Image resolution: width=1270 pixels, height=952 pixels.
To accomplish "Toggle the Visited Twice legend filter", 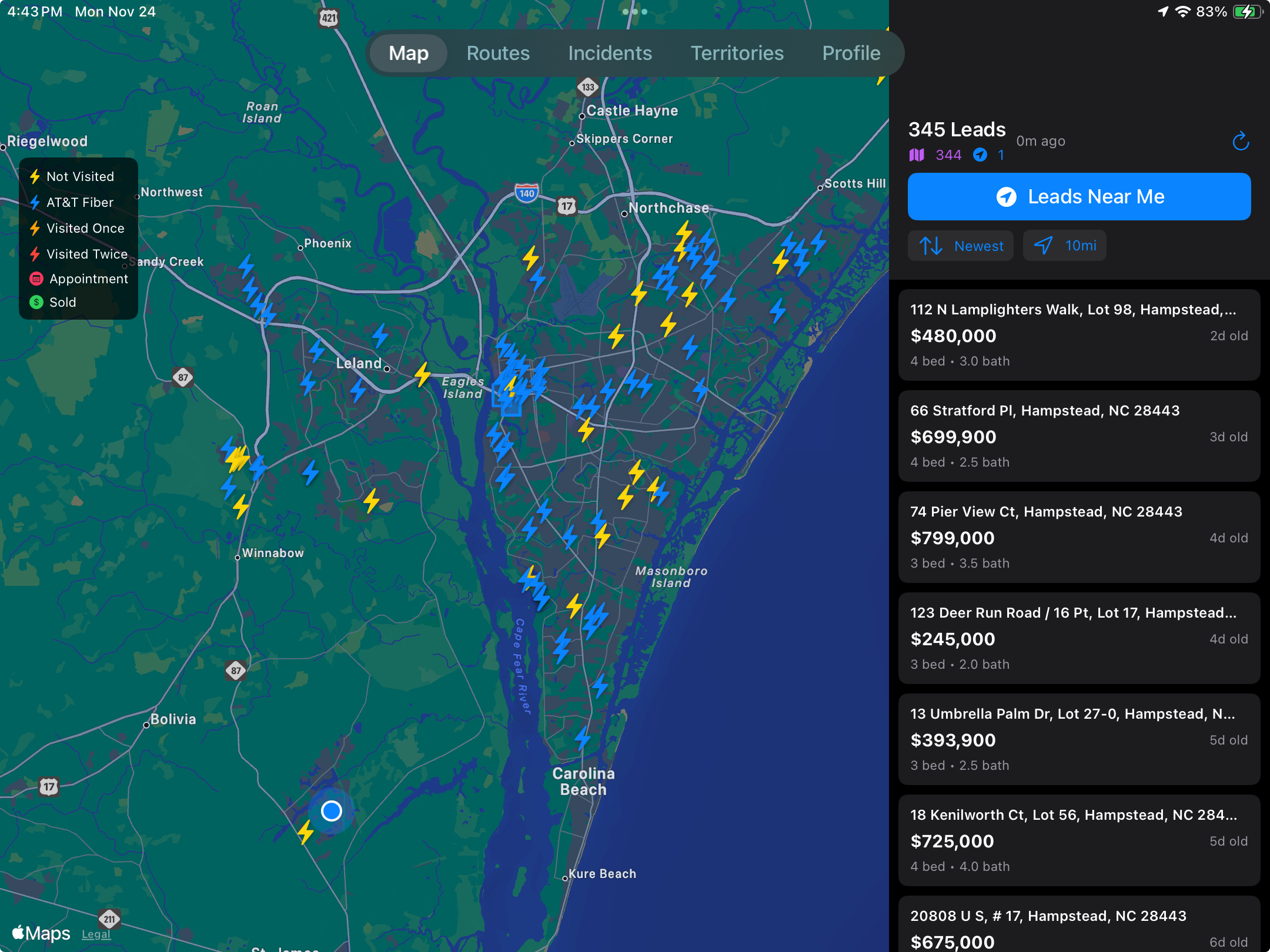I will coord(35,254).
